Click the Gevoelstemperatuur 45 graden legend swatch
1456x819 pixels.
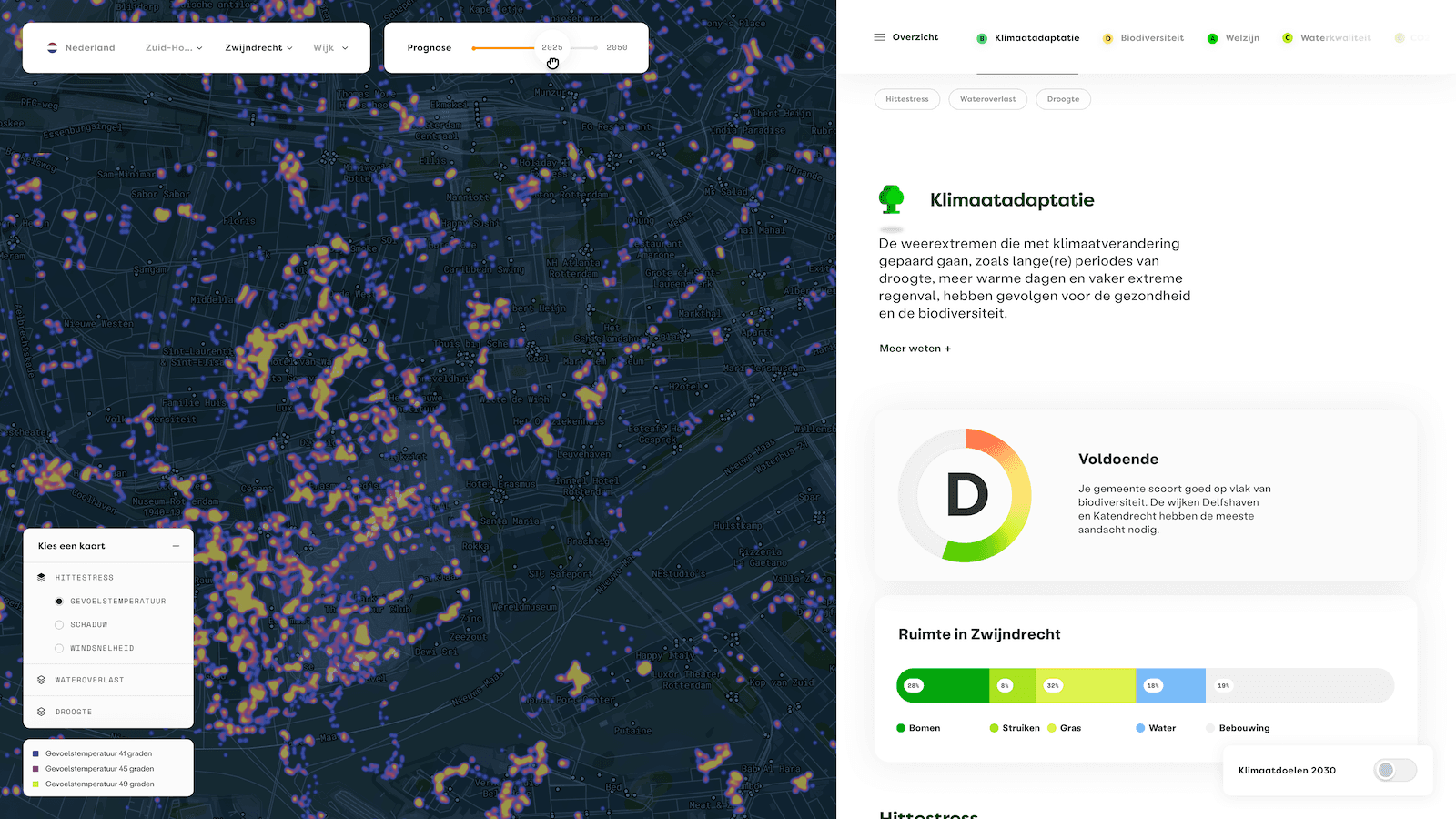tap(35, 769)
